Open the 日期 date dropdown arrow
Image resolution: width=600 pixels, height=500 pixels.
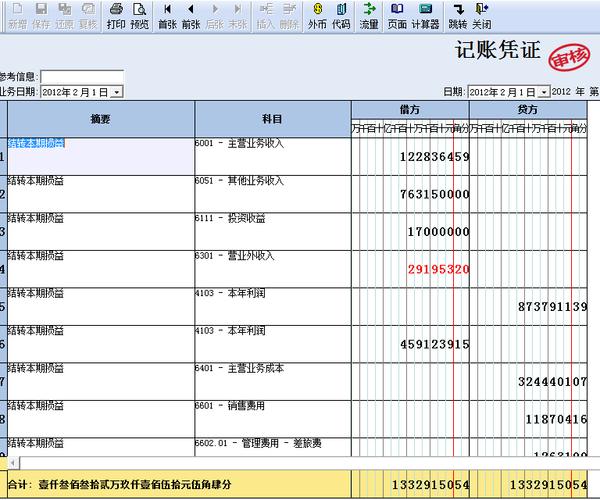click(x=544, y=92)
